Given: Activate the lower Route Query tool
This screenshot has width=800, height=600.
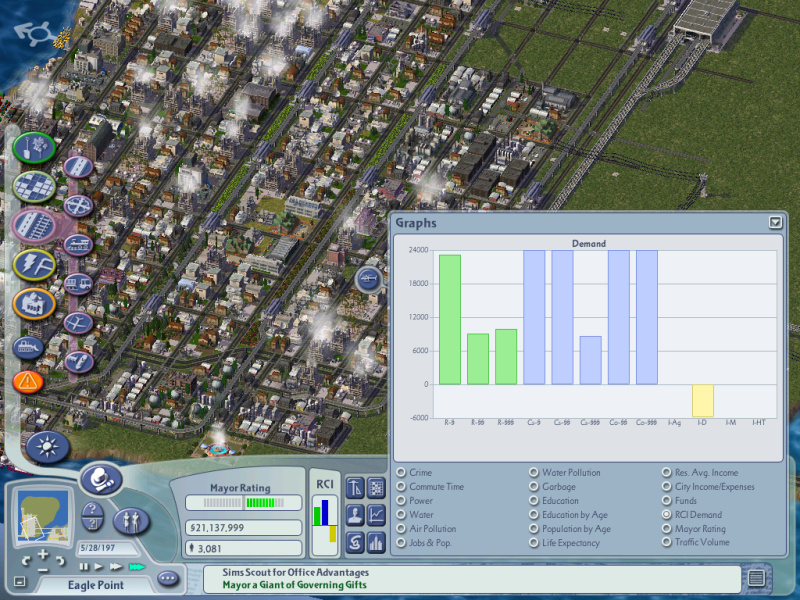Looking at the screenshot, I should click(x=92, y=523).
